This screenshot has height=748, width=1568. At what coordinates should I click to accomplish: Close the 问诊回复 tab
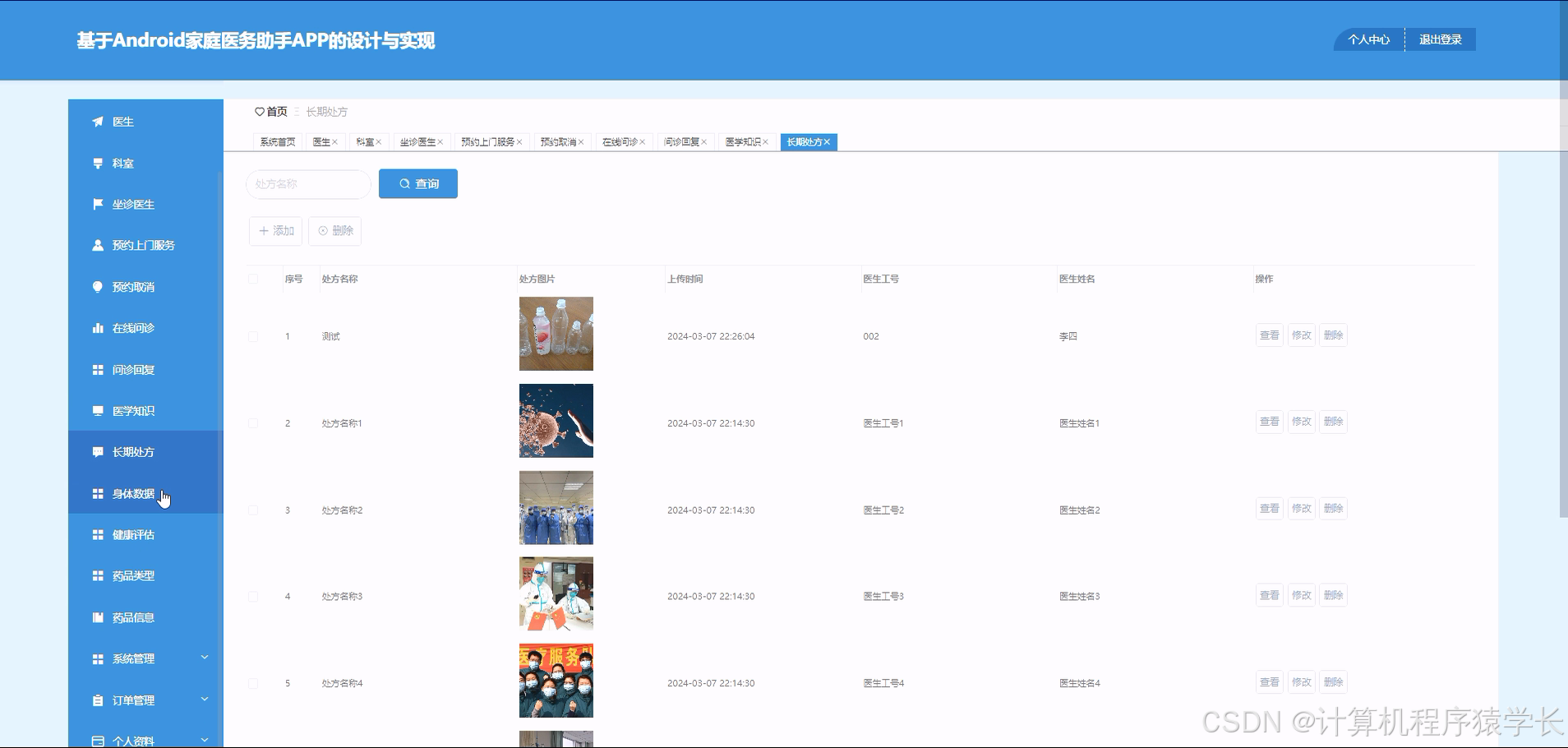[x=703, y=142]
